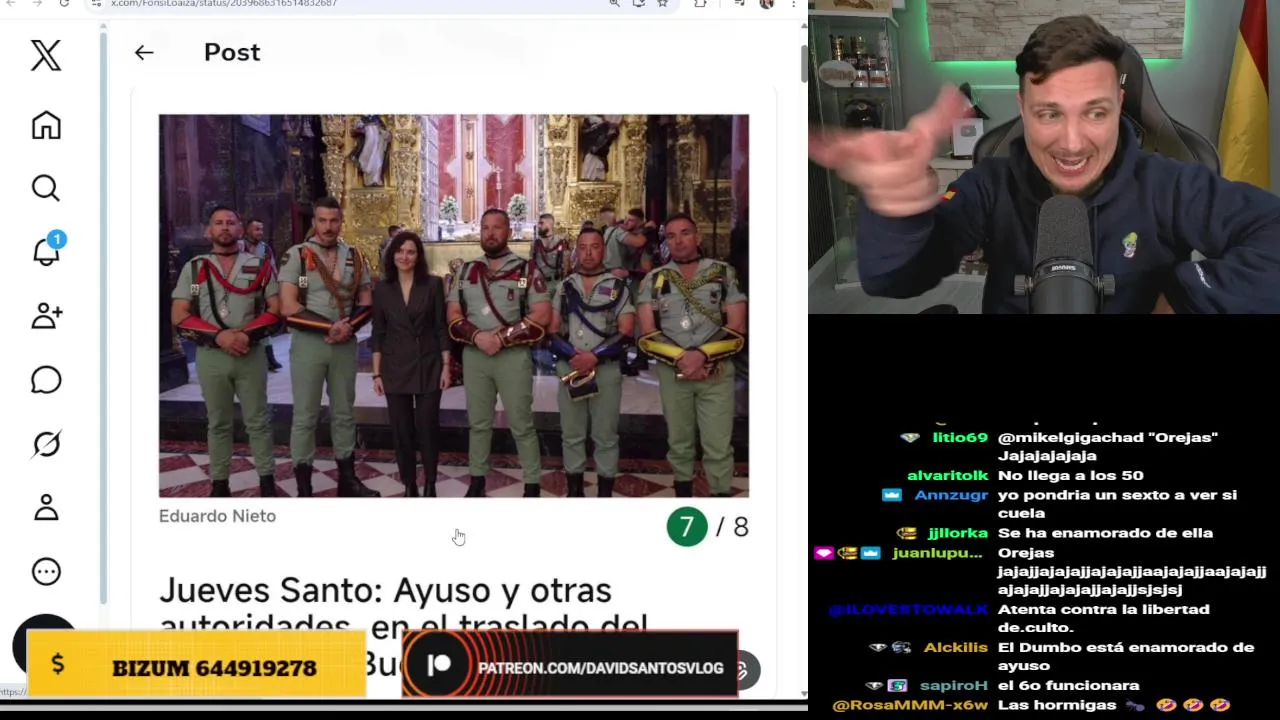Click message 'el 6o funcionara'
The height and width of the screenshot is (720, 1280).
(1068, 685)
